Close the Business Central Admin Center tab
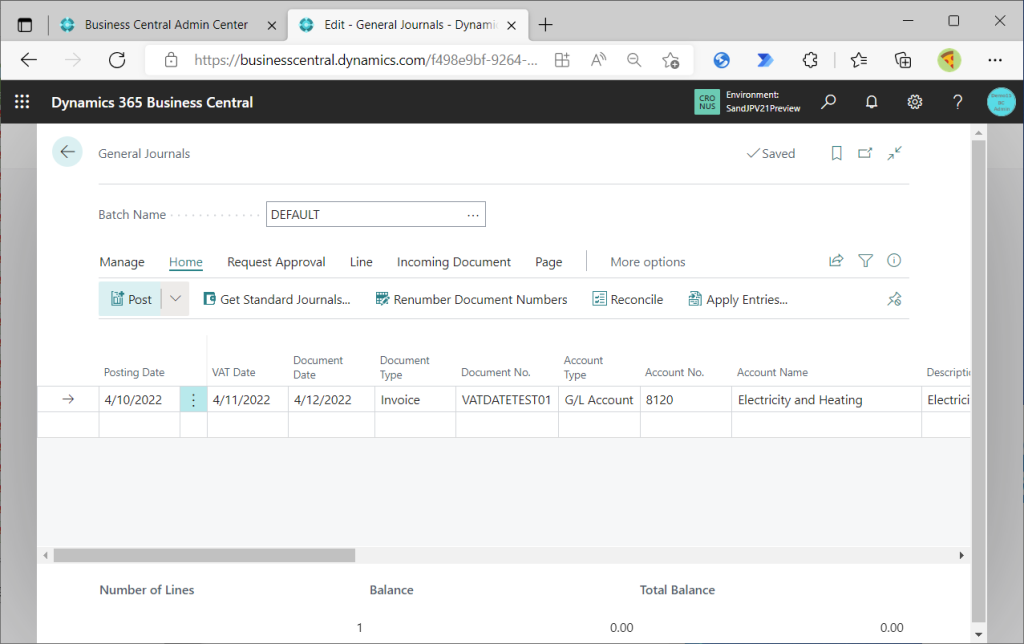Screen dimensions: 1024x644 (x=272, y=25)
